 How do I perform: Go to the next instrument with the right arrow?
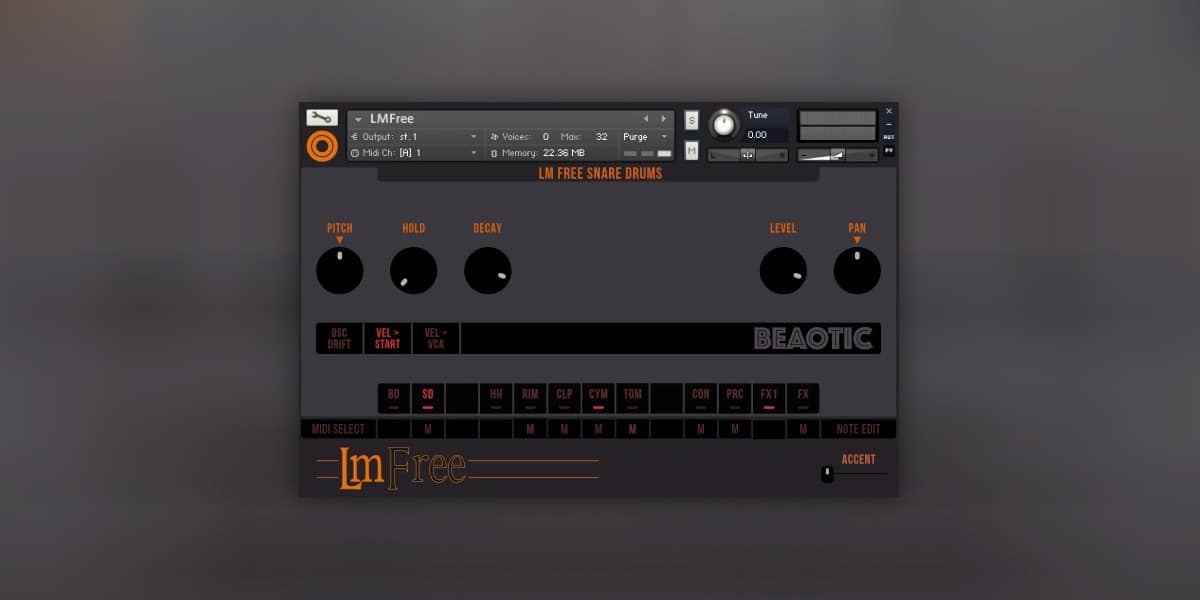pyautogui.click(x=663, y=118)
